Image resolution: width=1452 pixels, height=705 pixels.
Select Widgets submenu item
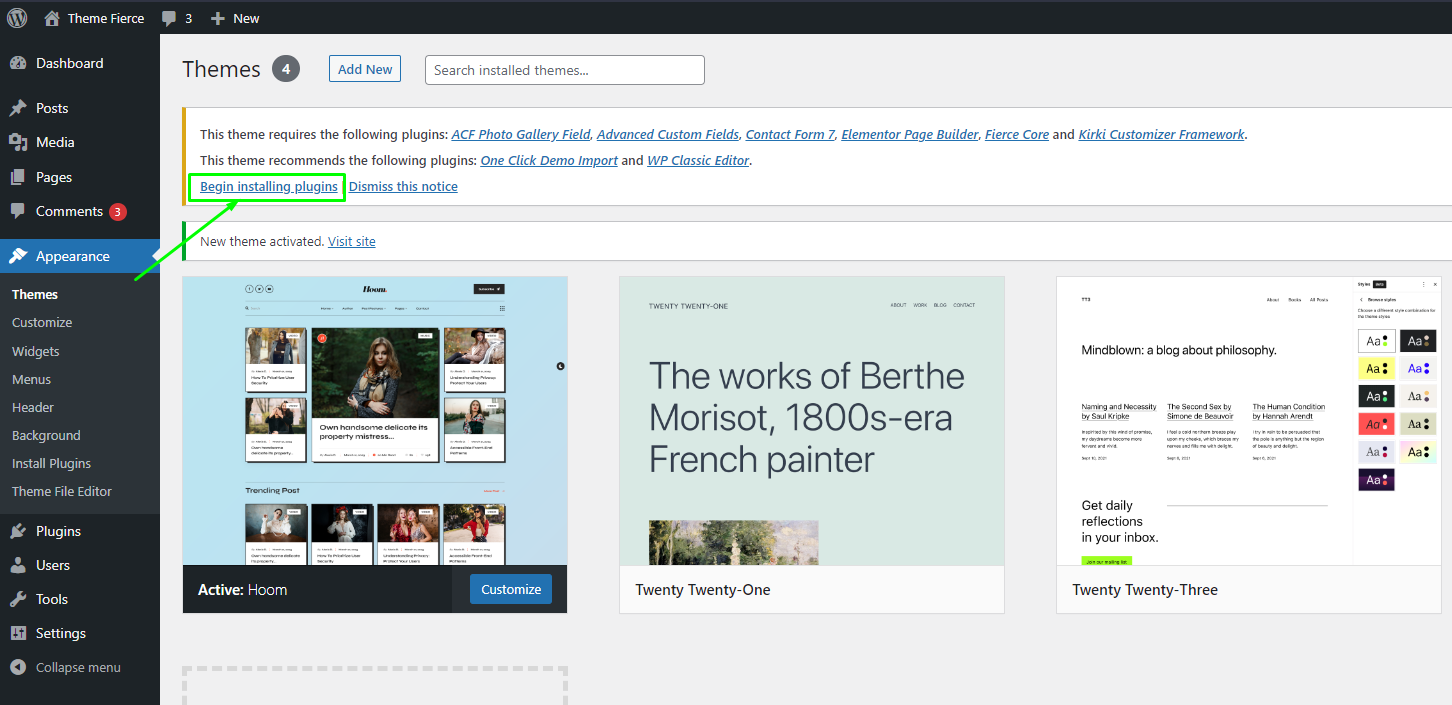(36, 351)
